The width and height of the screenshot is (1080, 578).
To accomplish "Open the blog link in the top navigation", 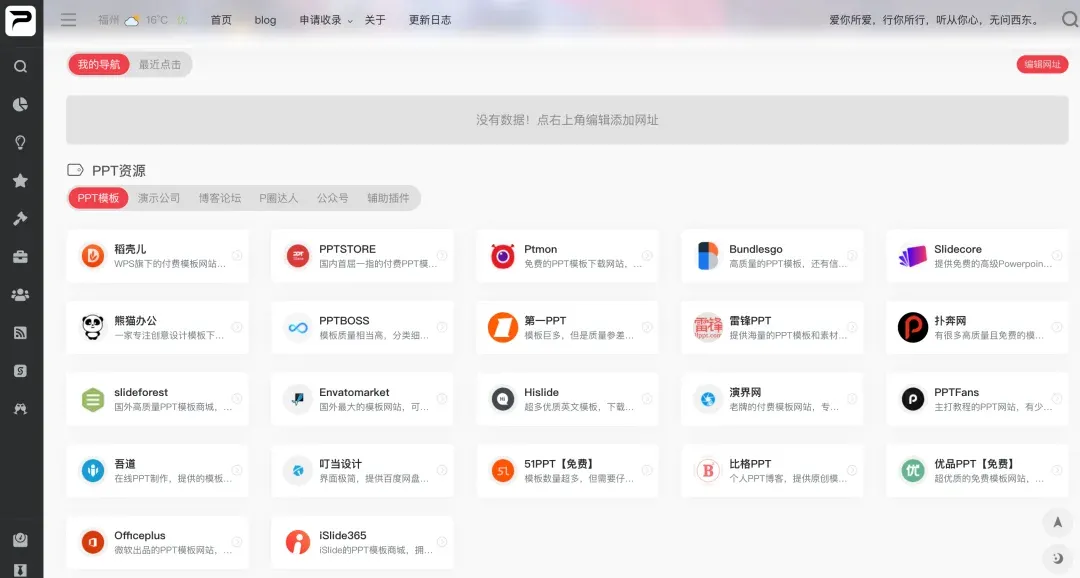I will [265, 20].
